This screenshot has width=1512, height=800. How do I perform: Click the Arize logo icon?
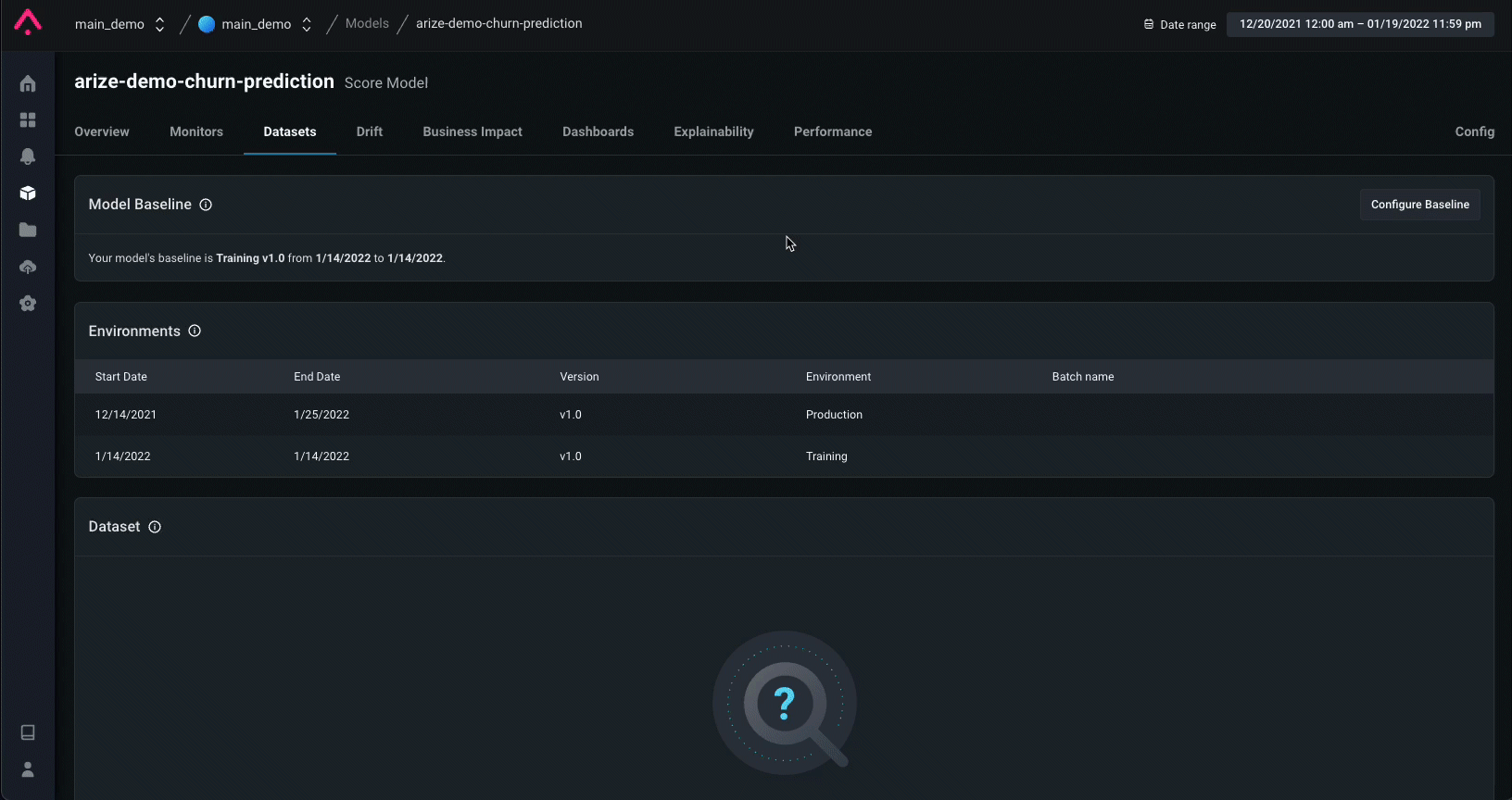[x=28, y=22]
